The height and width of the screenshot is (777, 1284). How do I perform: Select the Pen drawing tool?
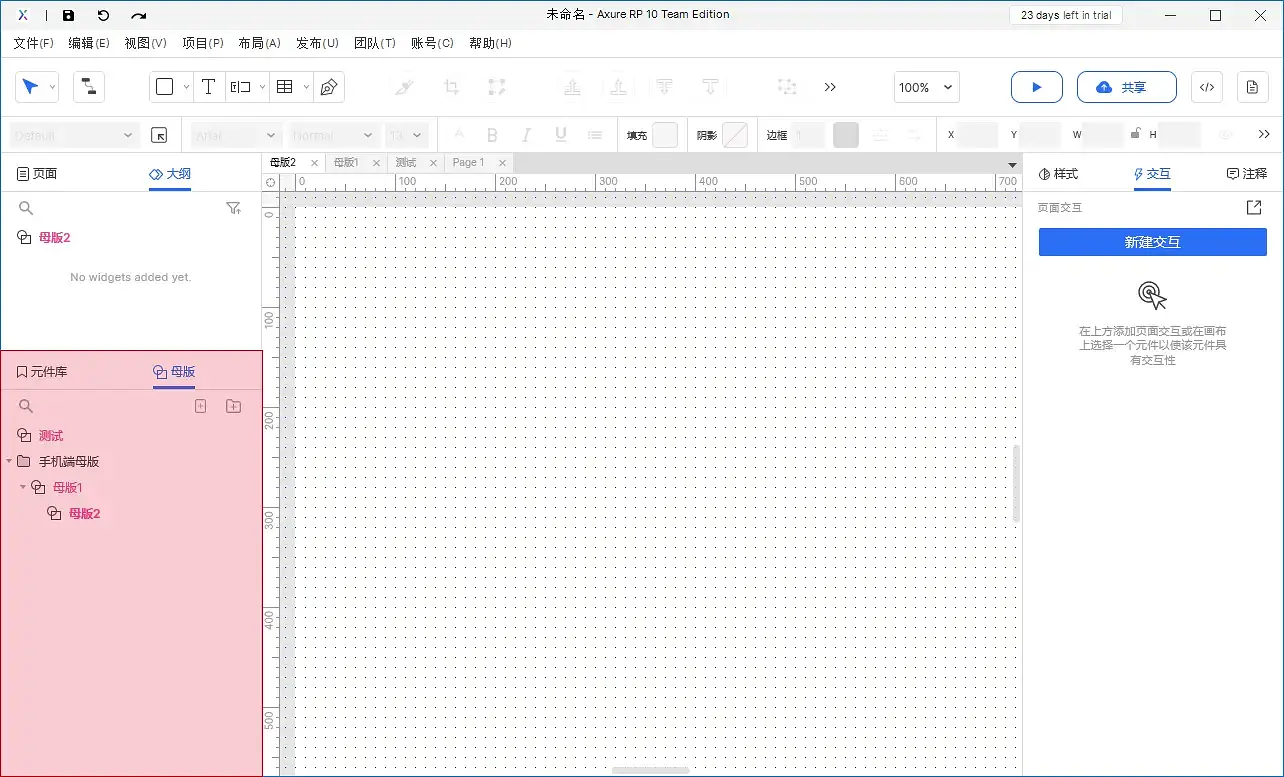pos(328,87)
